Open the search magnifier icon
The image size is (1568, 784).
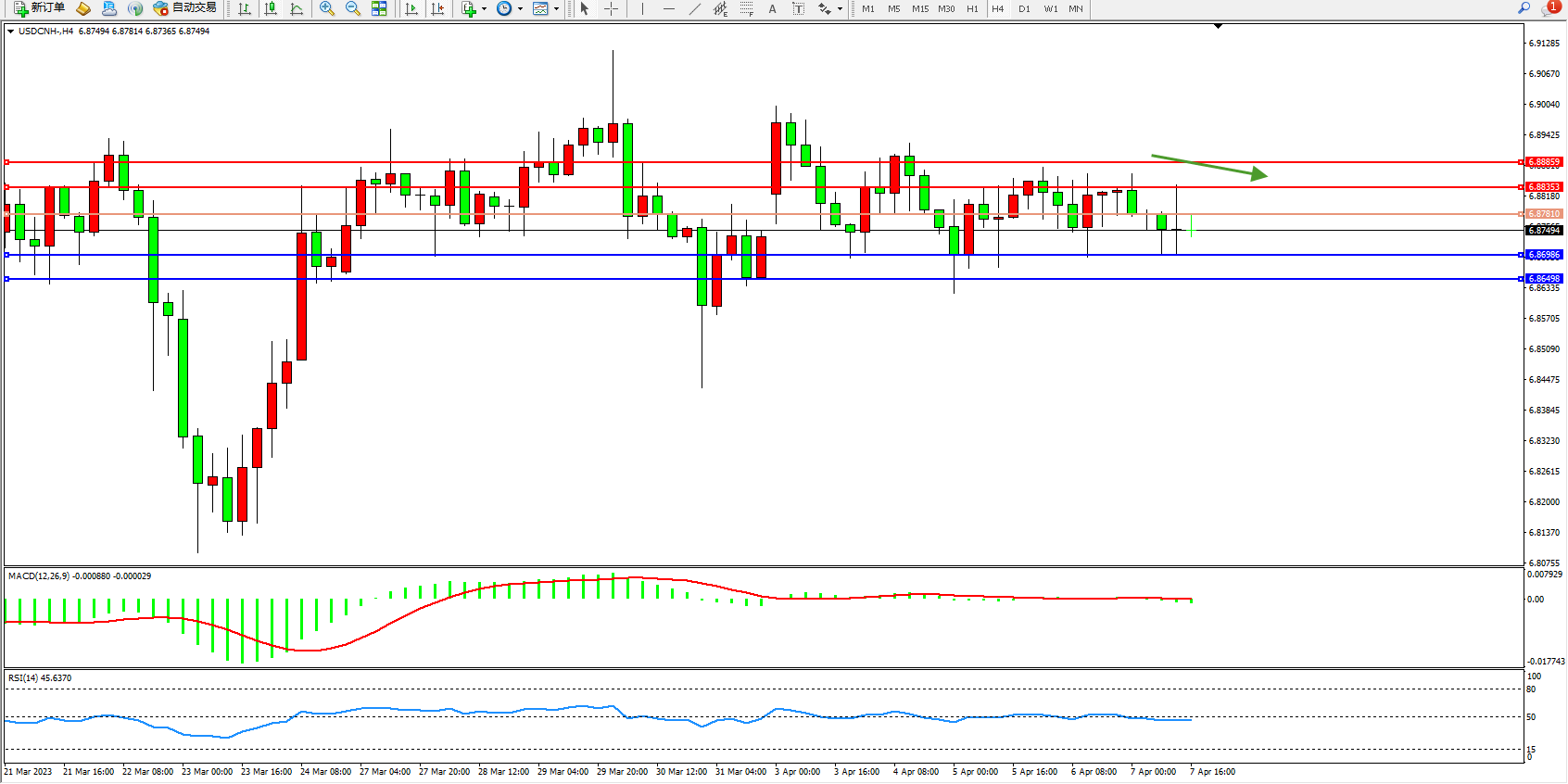coord(1524,8)
